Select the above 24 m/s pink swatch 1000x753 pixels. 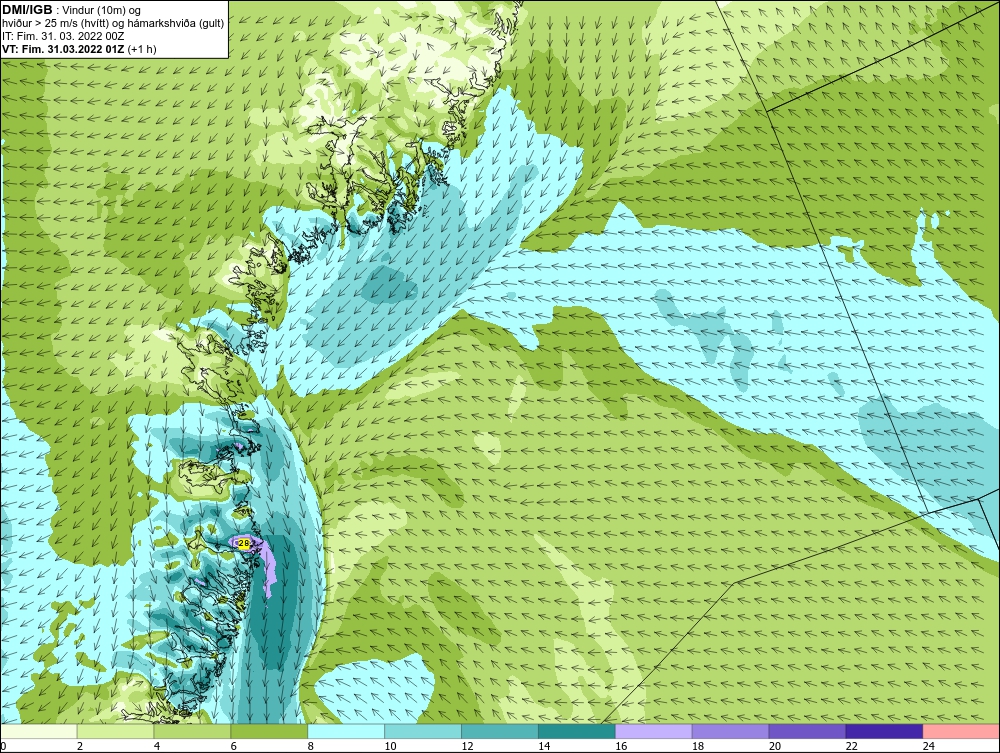point(961,731)
